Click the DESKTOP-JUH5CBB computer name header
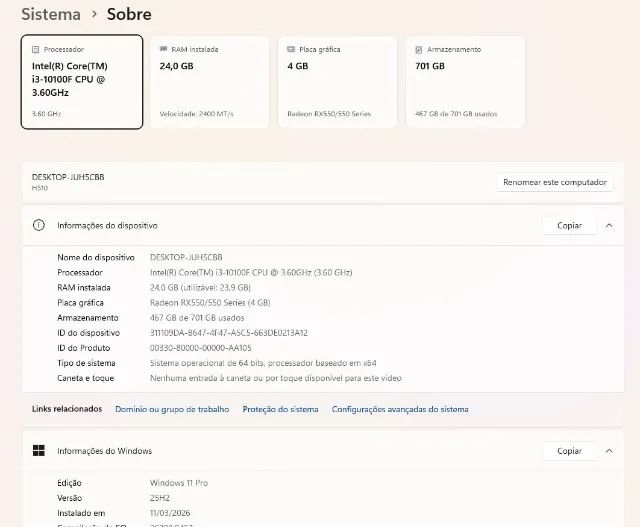The height and width of the screenshot is (527, 640). tap(68, 177)
